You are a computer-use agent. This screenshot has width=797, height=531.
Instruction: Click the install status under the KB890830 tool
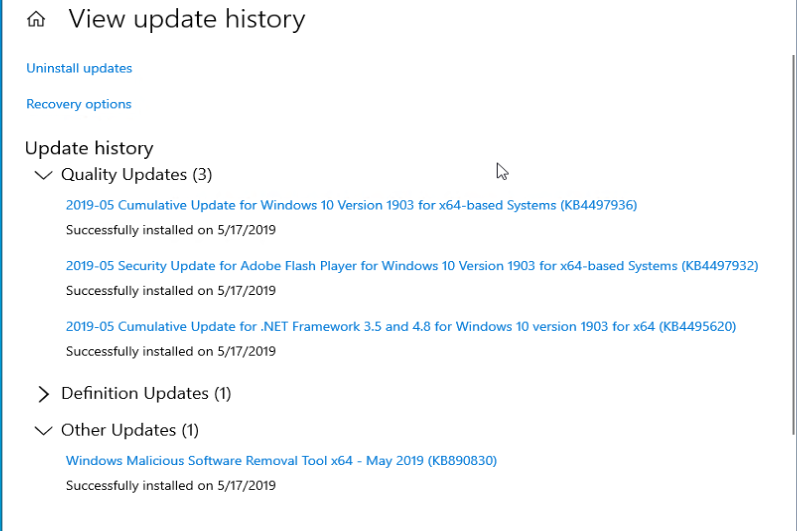(x=171, y=486)
